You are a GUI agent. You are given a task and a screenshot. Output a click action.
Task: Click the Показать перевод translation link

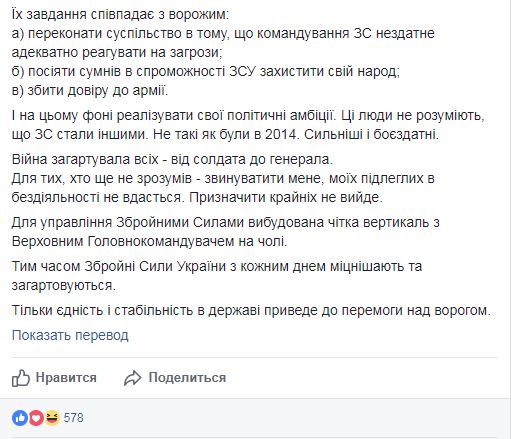tap(70, 335)
